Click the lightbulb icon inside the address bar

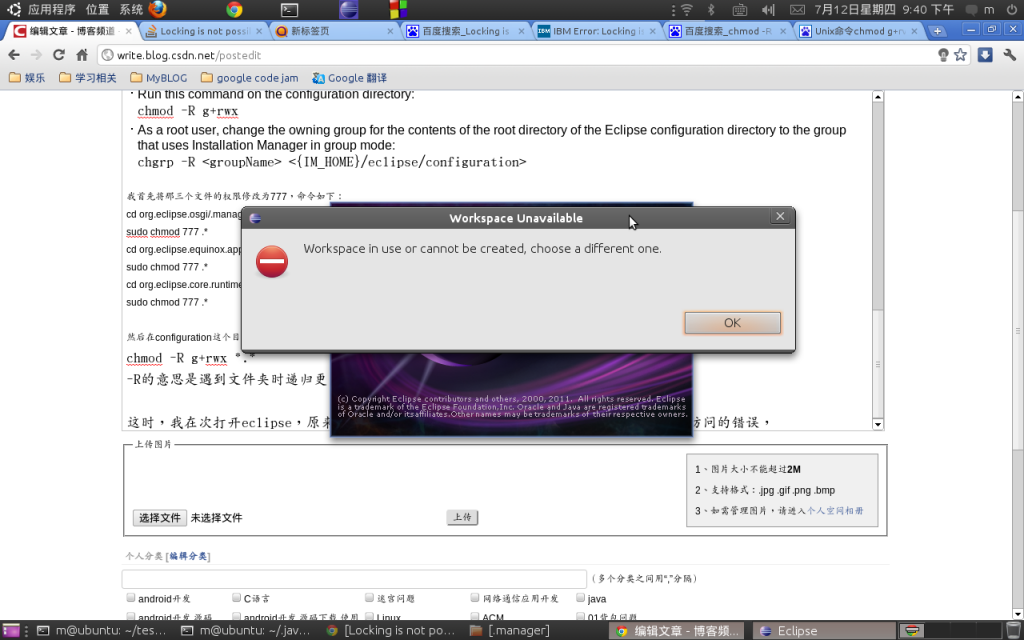pyautogui.click(x=943, y=56)
